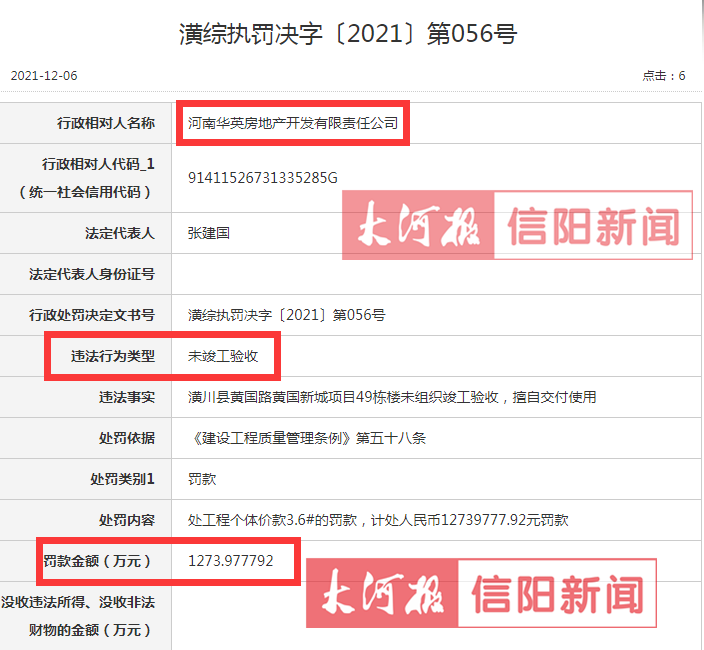Click the label 罚款金额（万元）
The width and height of the screenshot is (704, 650).
97,561
